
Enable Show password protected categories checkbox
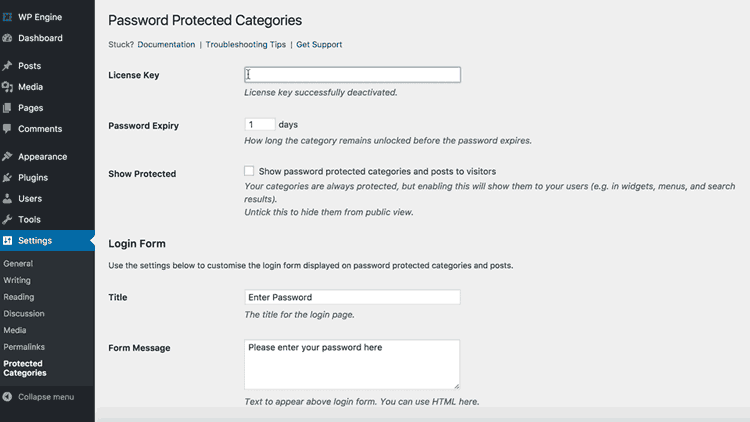click(x=249, y=171)
